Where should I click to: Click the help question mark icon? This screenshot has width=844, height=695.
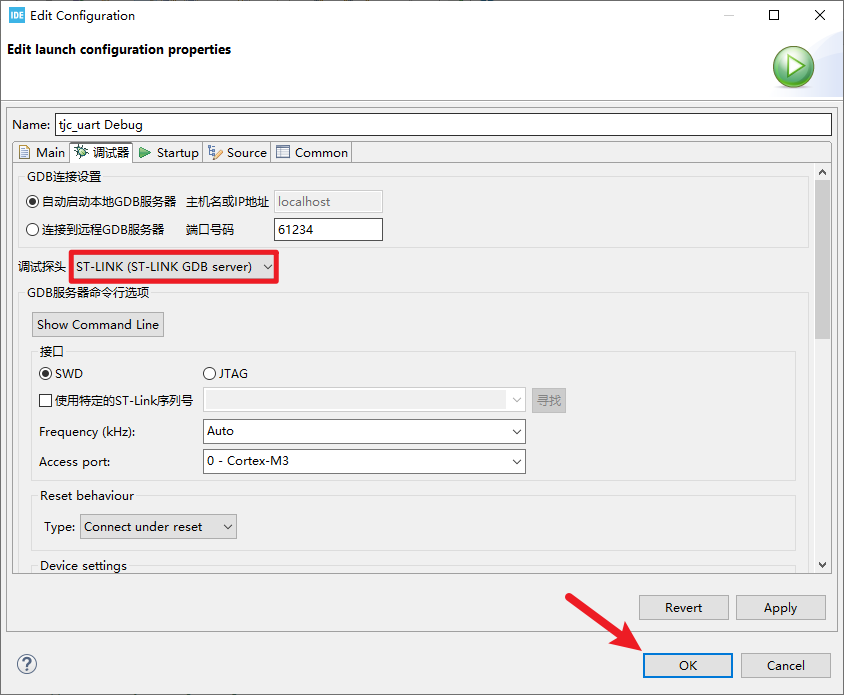pyautogui.click(x=27, y=665)
